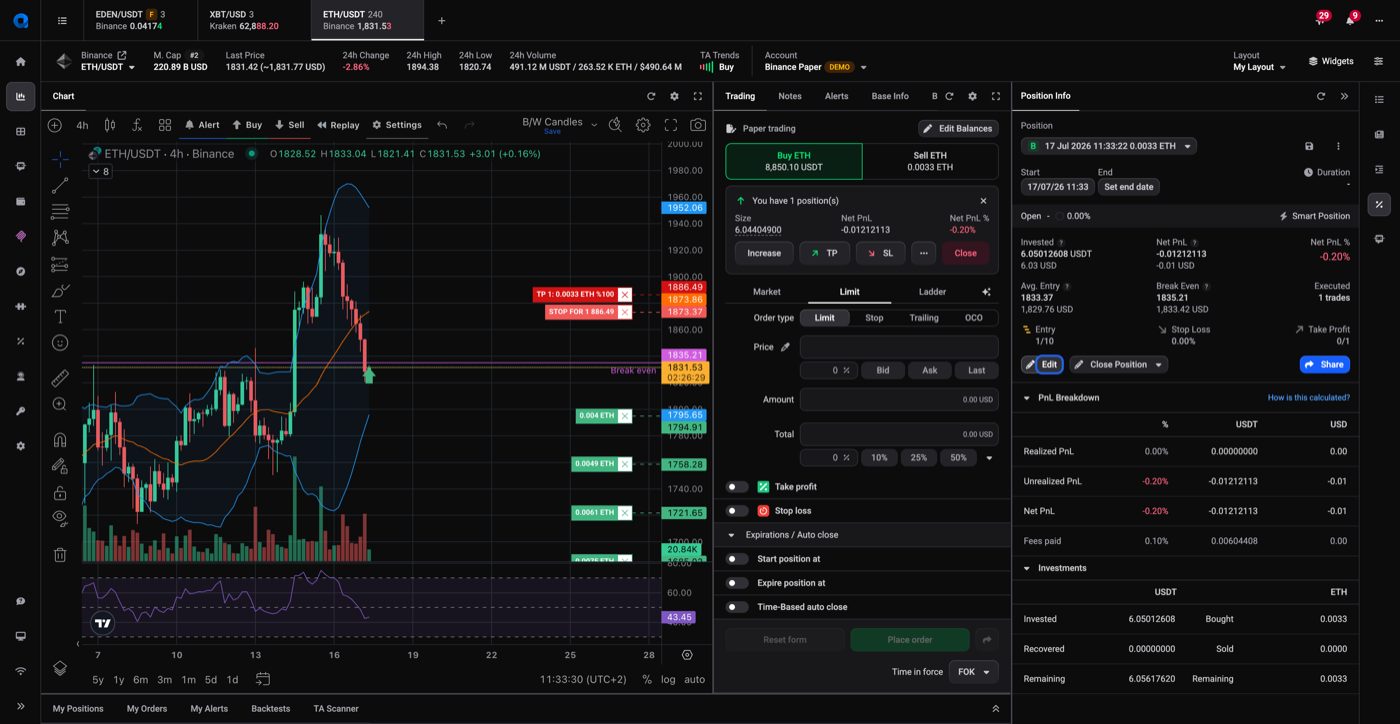
Task: Toggle percent scale on chart
Action: coord(647,680)
